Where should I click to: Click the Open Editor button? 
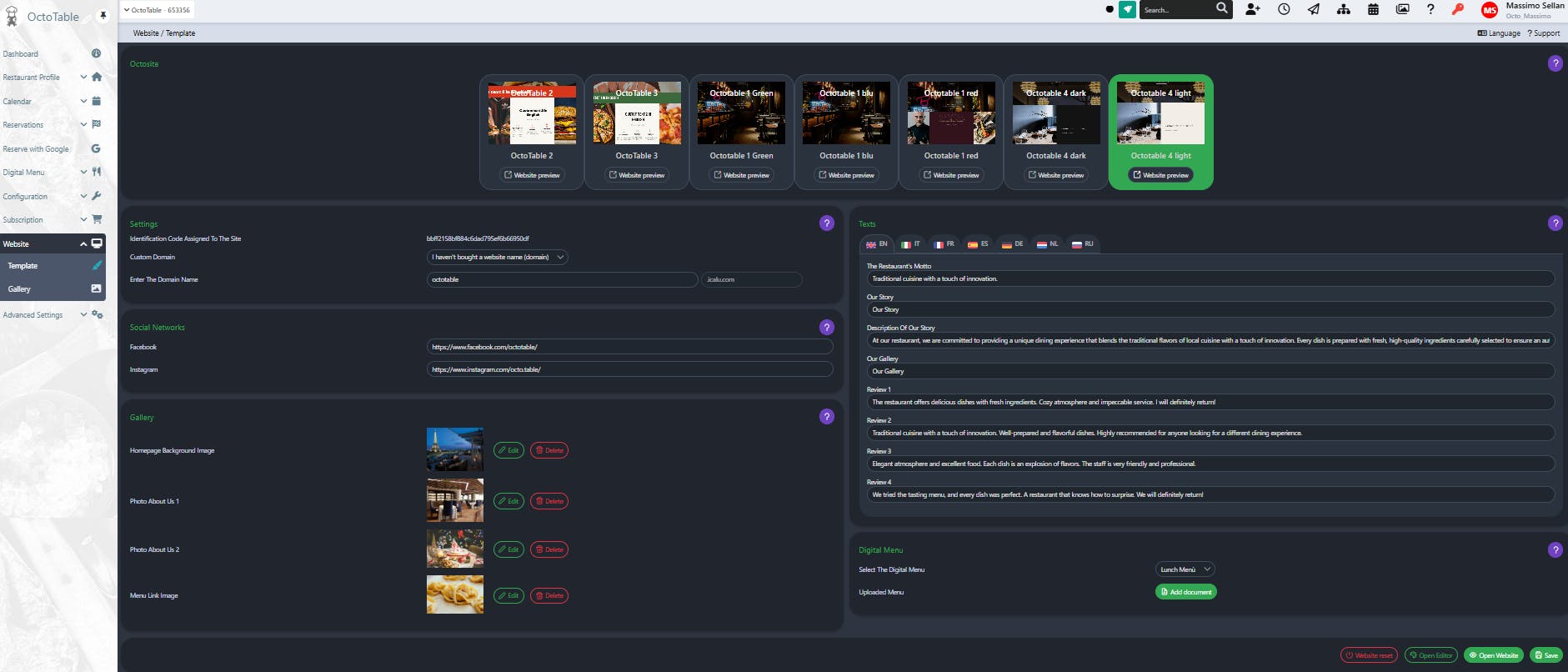coord(1431,655)
